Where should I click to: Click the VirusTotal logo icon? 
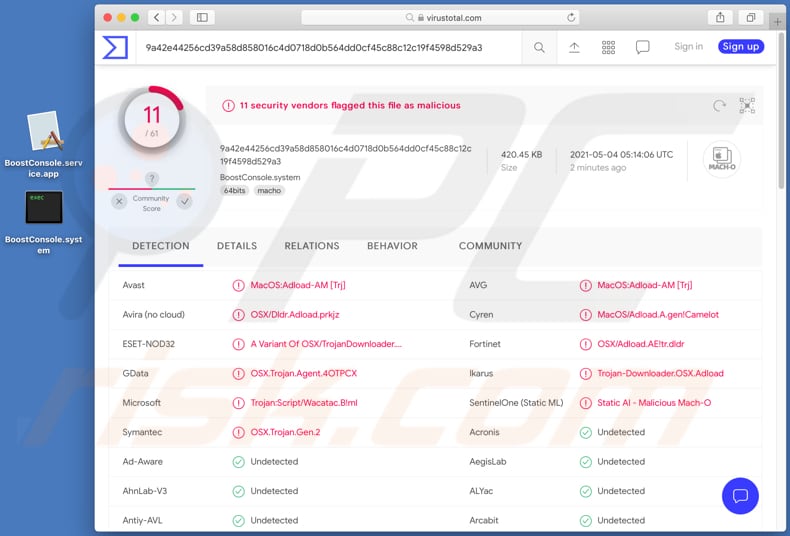tap(115, 47)
